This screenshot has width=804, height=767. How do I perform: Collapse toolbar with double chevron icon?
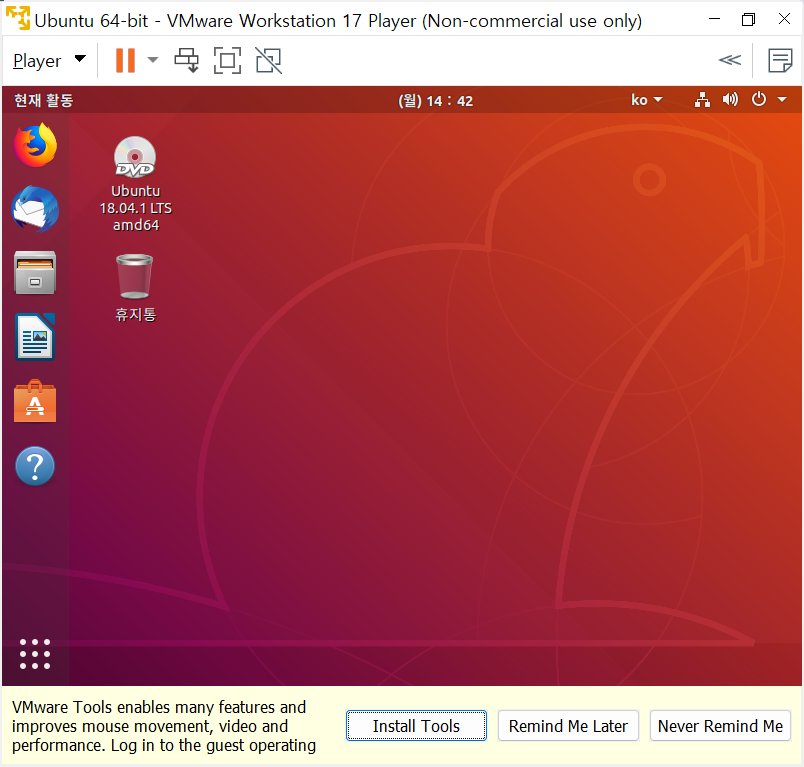click(x=730, y=60)
